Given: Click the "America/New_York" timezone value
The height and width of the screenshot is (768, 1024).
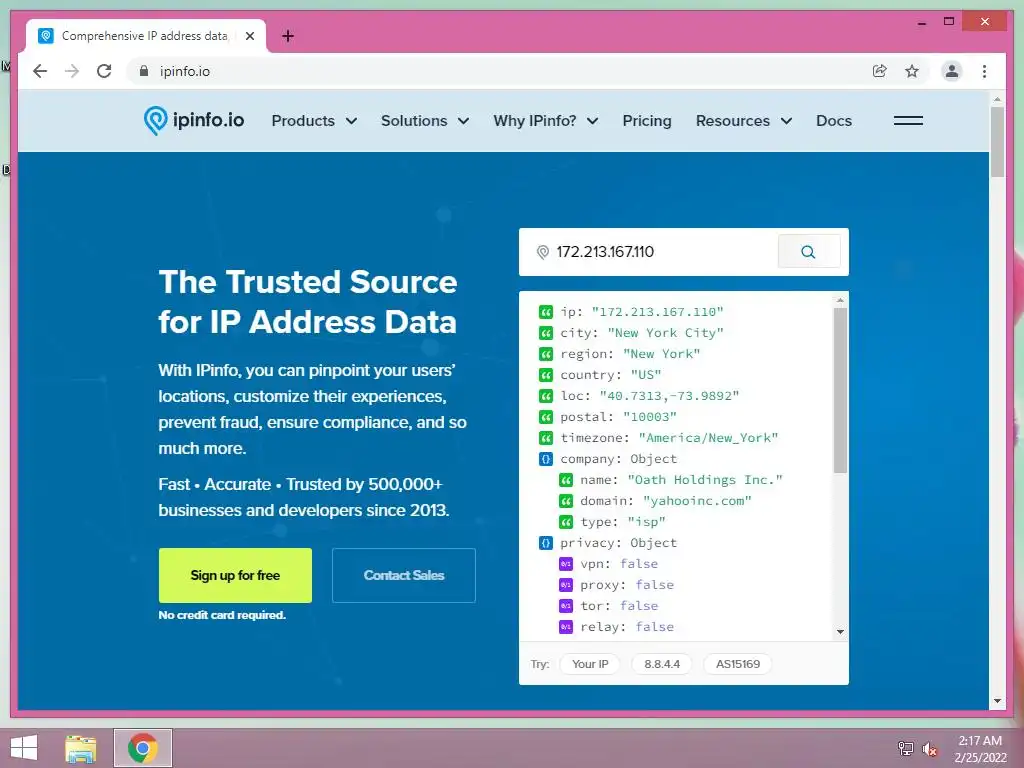Looking at the screenshot, I should pyautogui.click(x=708, y=438).
